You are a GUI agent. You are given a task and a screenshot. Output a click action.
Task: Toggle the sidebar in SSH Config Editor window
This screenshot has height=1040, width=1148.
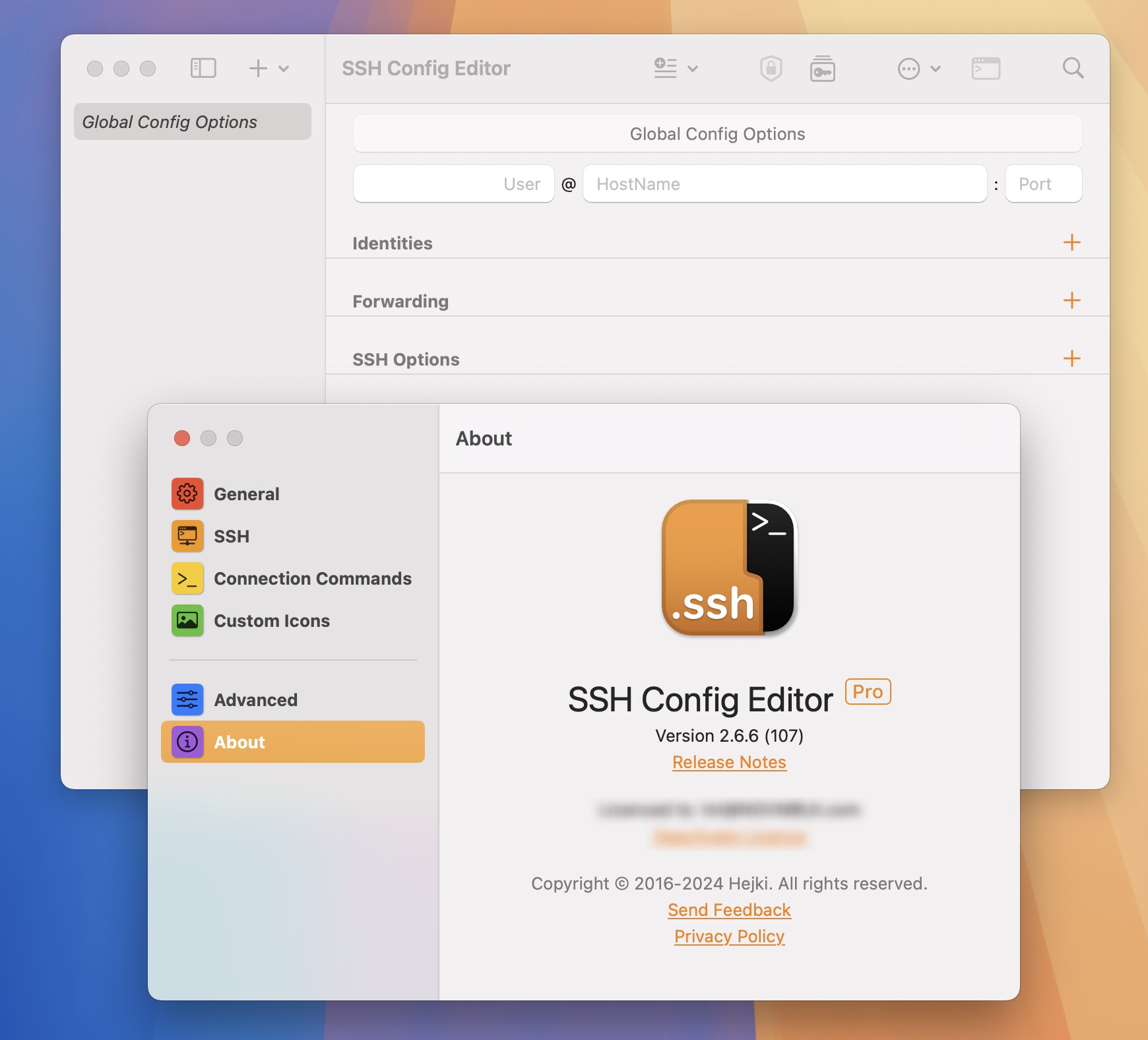click(203, 68)
